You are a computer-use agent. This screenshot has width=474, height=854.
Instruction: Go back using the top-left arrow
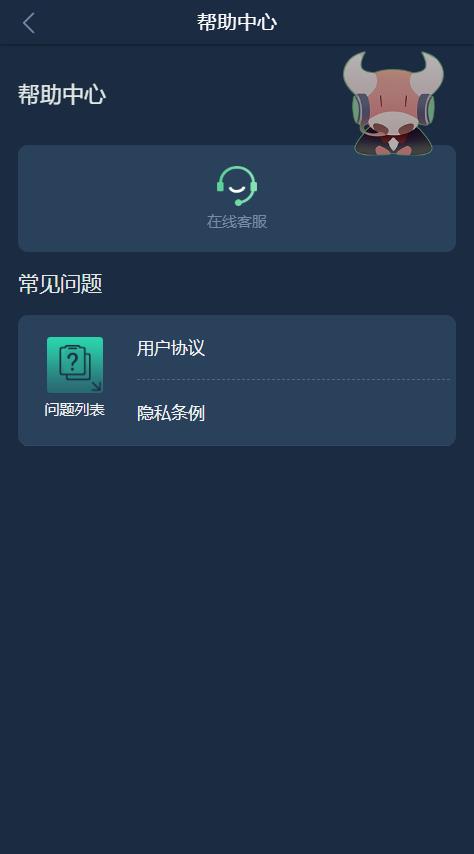tap(29, 23)
